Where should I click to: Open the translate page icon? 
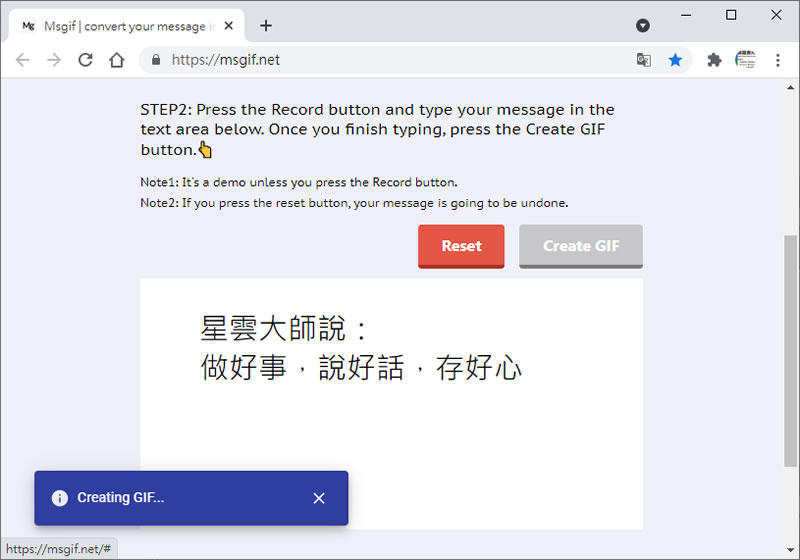pos(644,60)
